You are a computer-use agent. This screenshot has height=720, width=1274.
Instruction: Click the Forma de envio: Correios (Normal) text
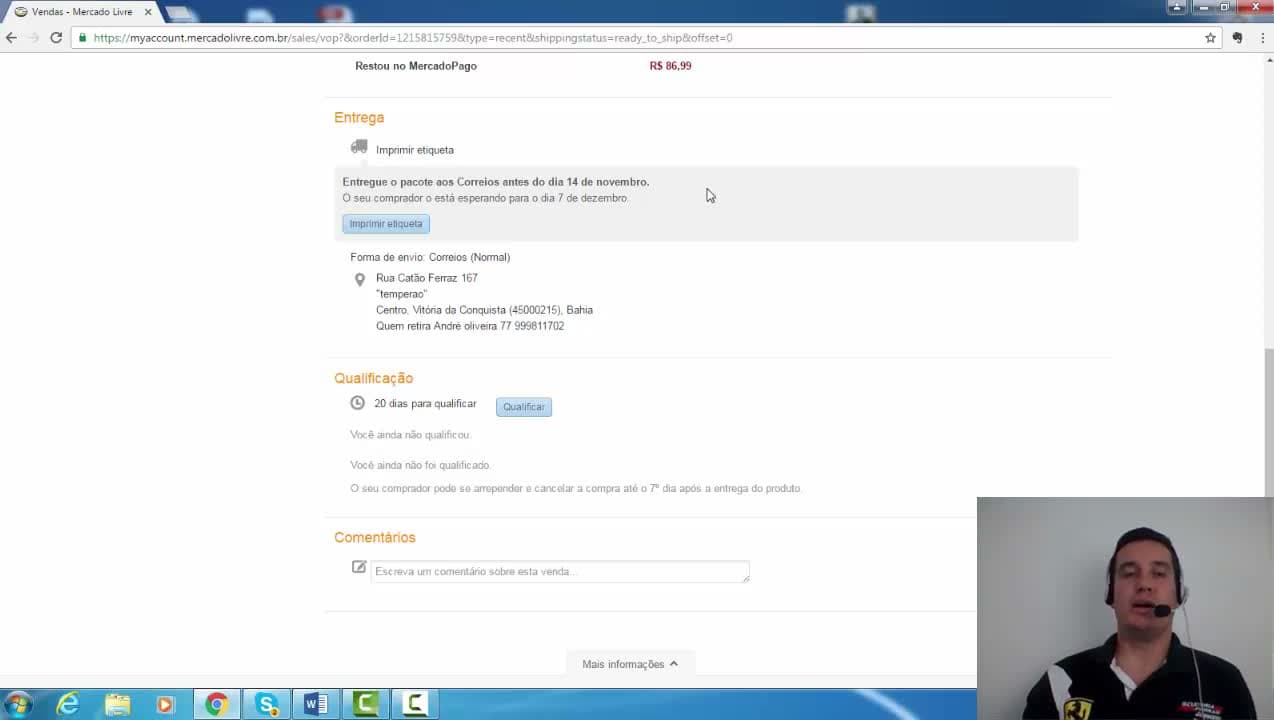[x=430, y=257]
